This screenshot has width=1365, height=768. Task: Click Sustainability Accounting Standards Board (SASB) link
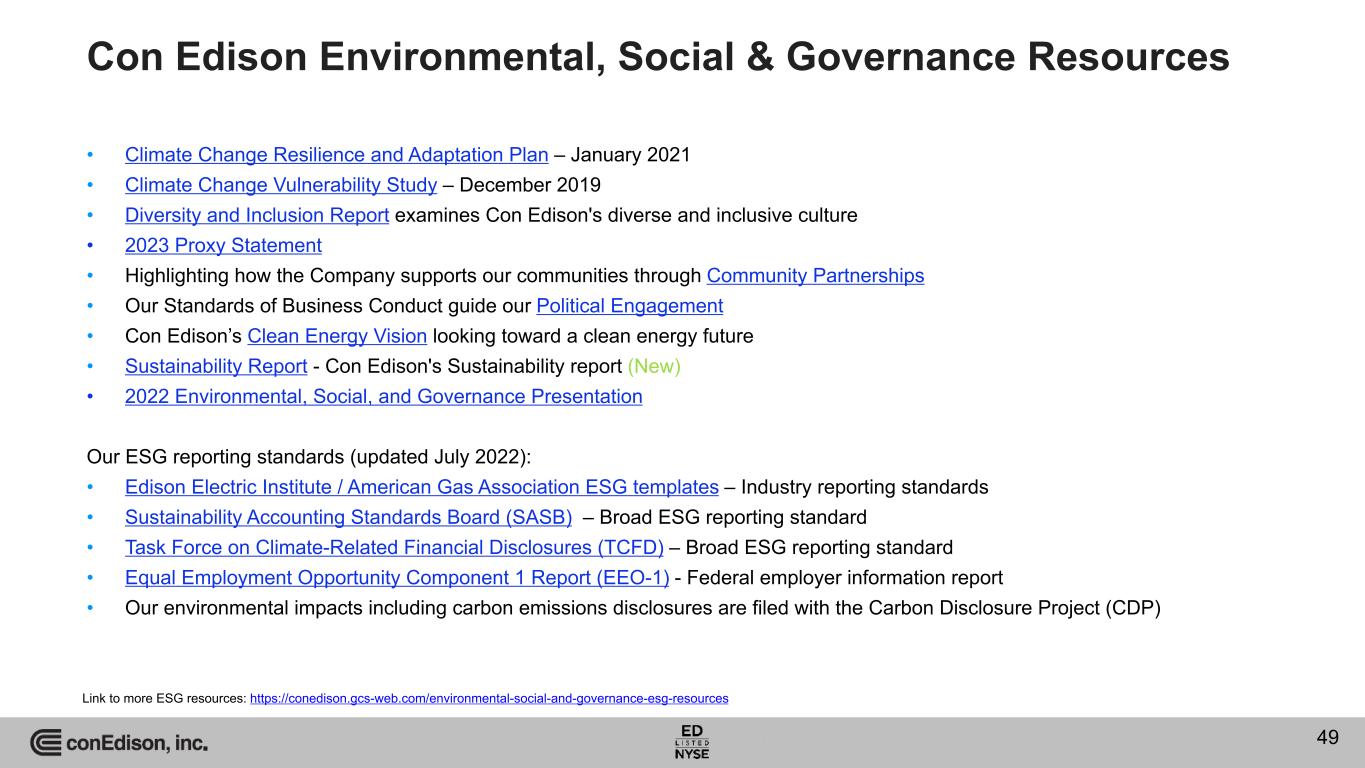(x=348, y=517)
